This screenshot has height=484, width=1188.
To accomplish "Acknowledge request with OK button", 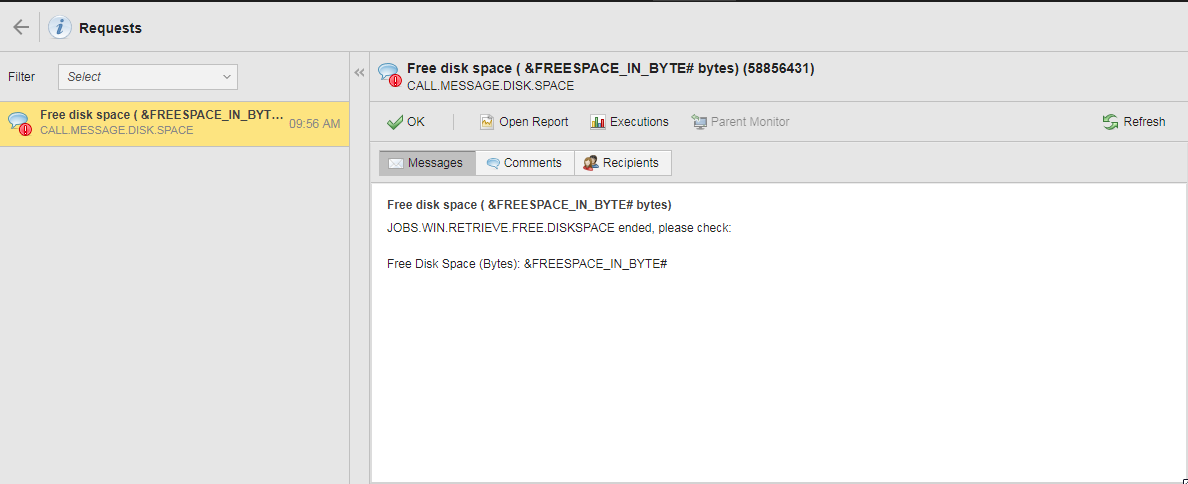I will [406, 121].
